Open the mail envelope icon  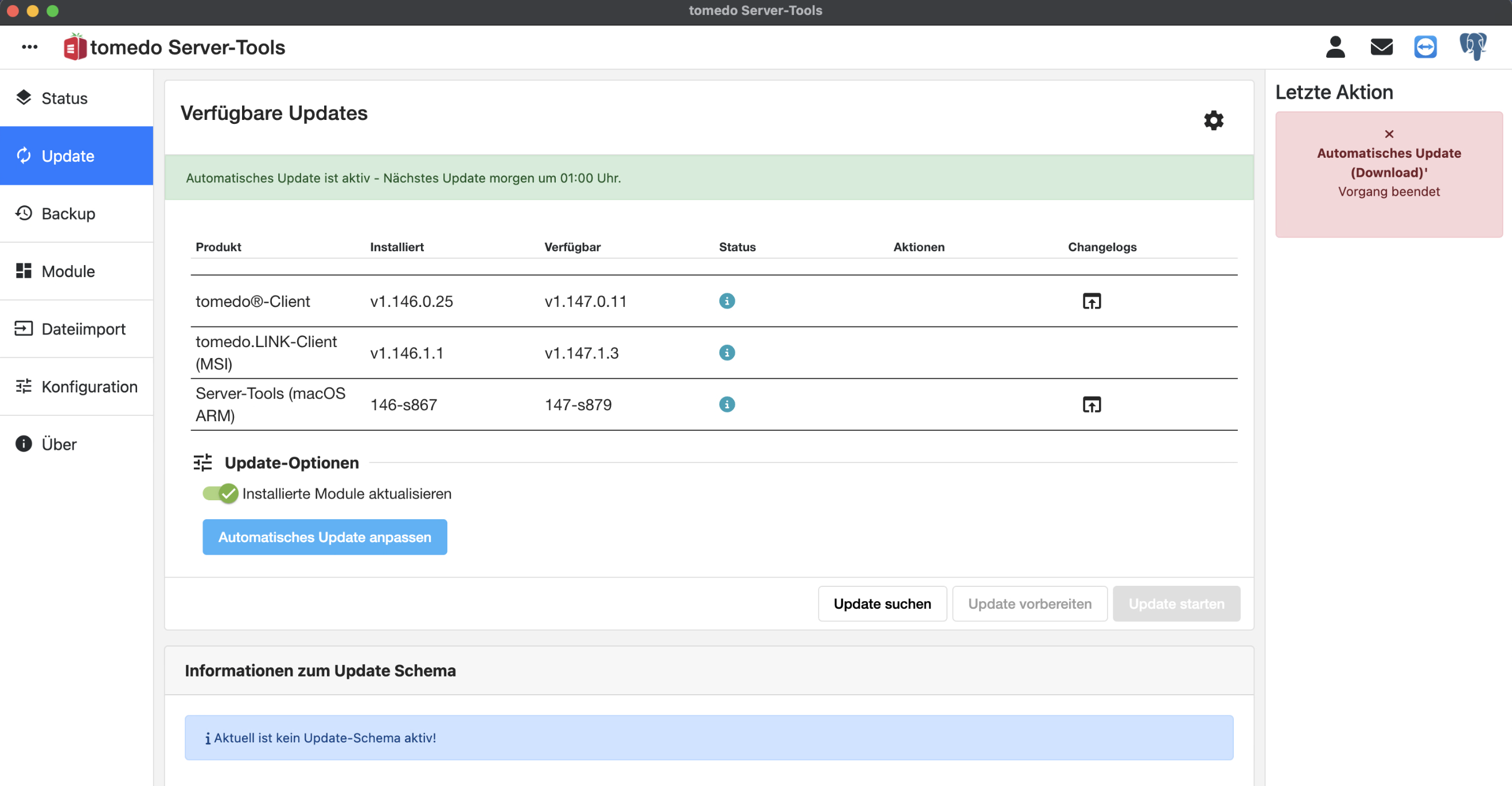[1381, 47]
